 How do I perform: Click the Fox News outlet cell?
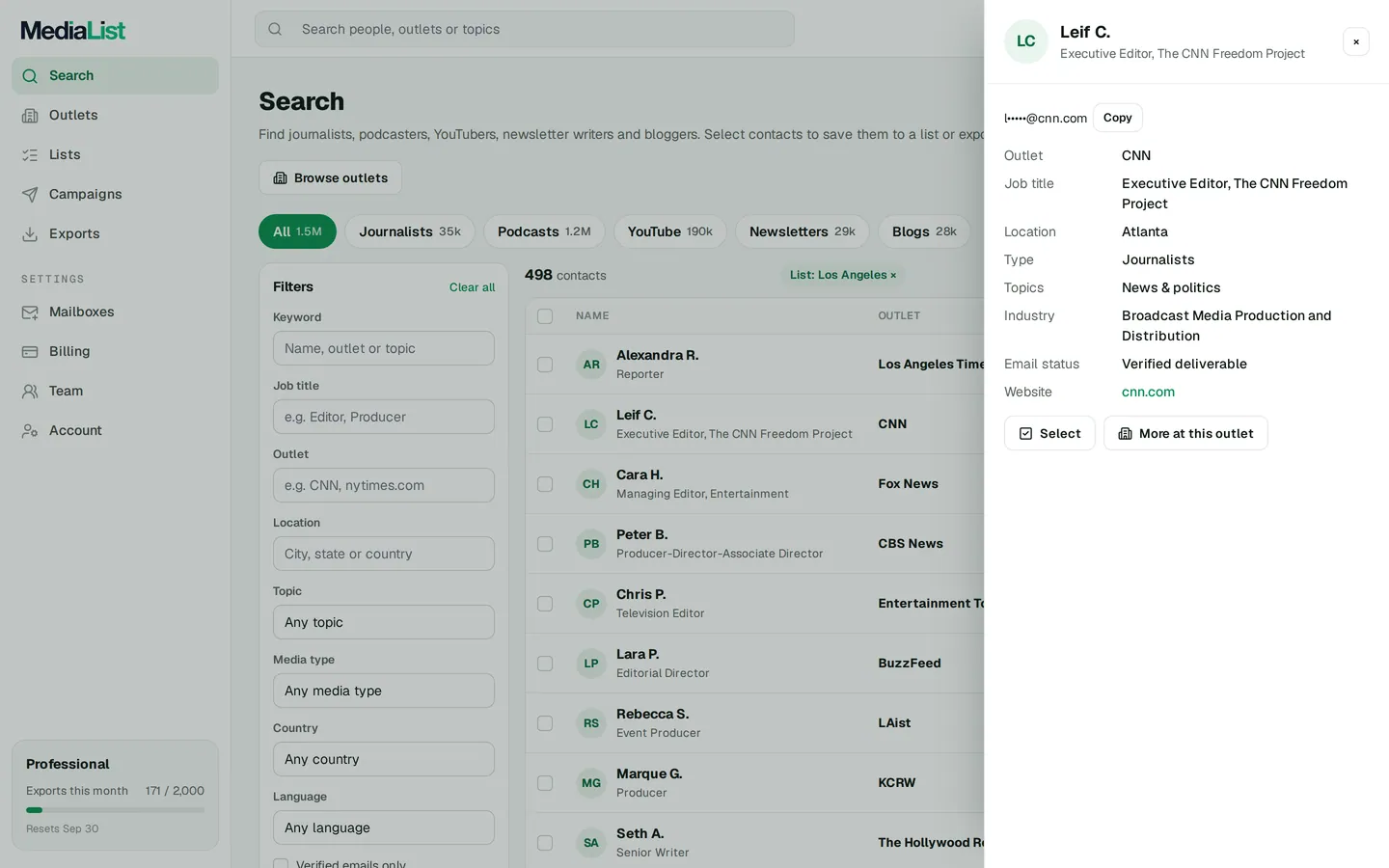point(908,484)
